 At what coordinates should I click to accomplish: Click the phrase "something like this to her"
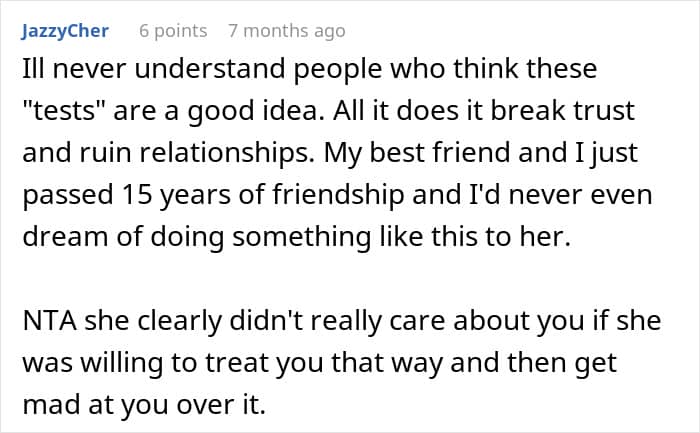tap(401, 237)
